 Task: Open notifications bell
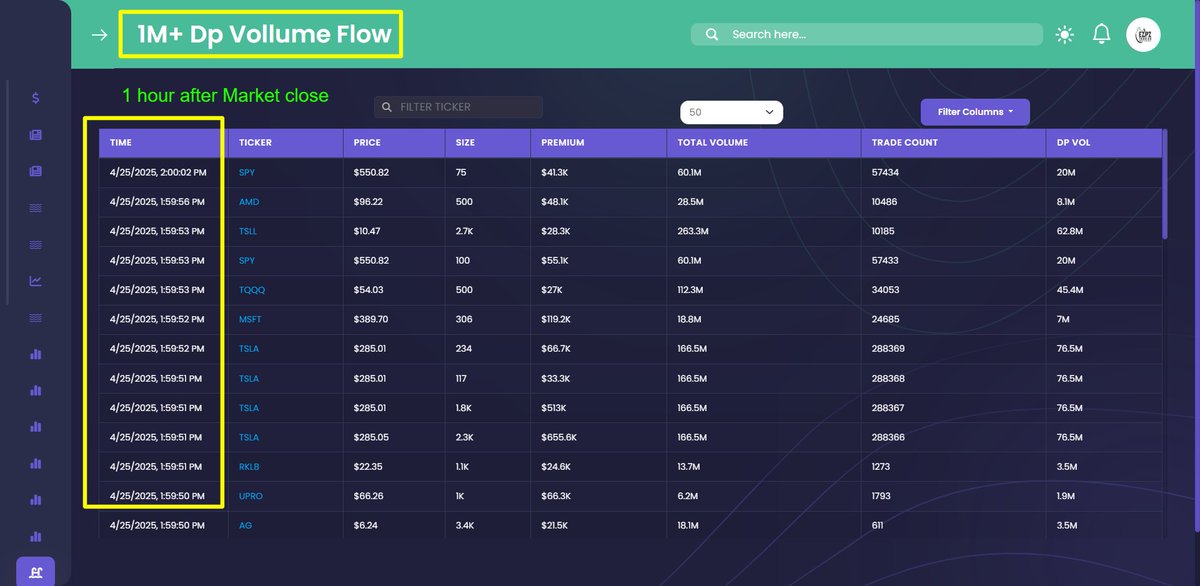pos(1101,34)
